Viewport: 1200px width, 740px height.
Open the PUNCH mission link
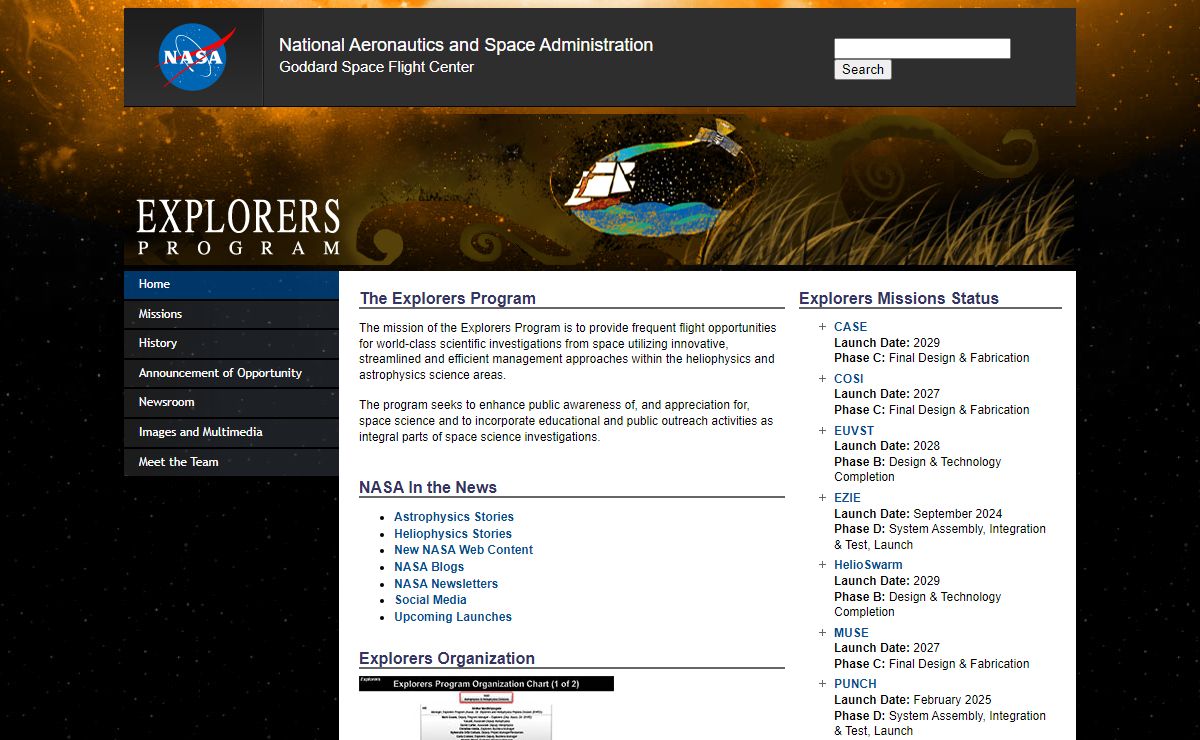pos(856,684)
